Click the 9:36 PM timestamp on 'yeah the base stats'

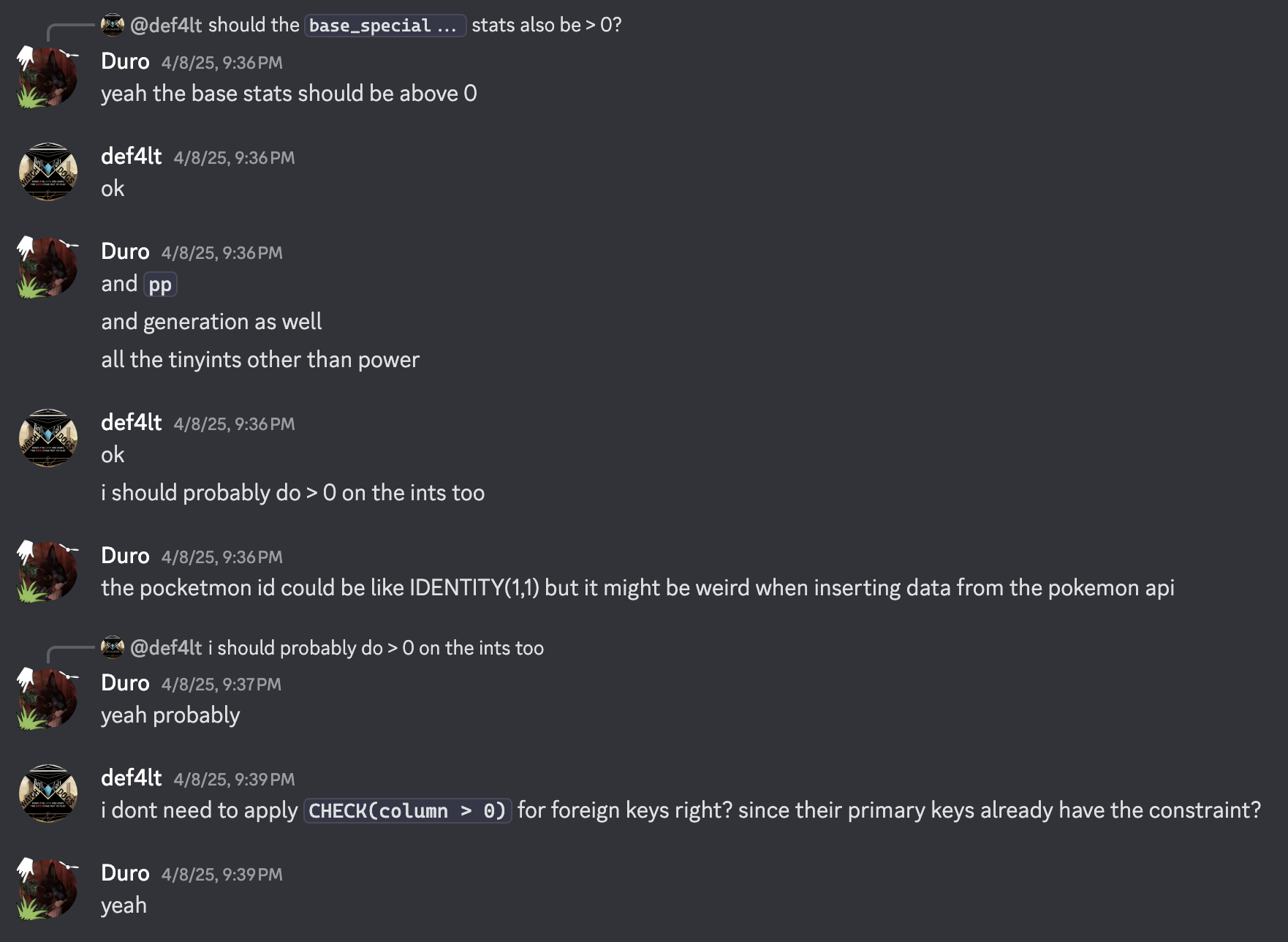click(221, 63)
